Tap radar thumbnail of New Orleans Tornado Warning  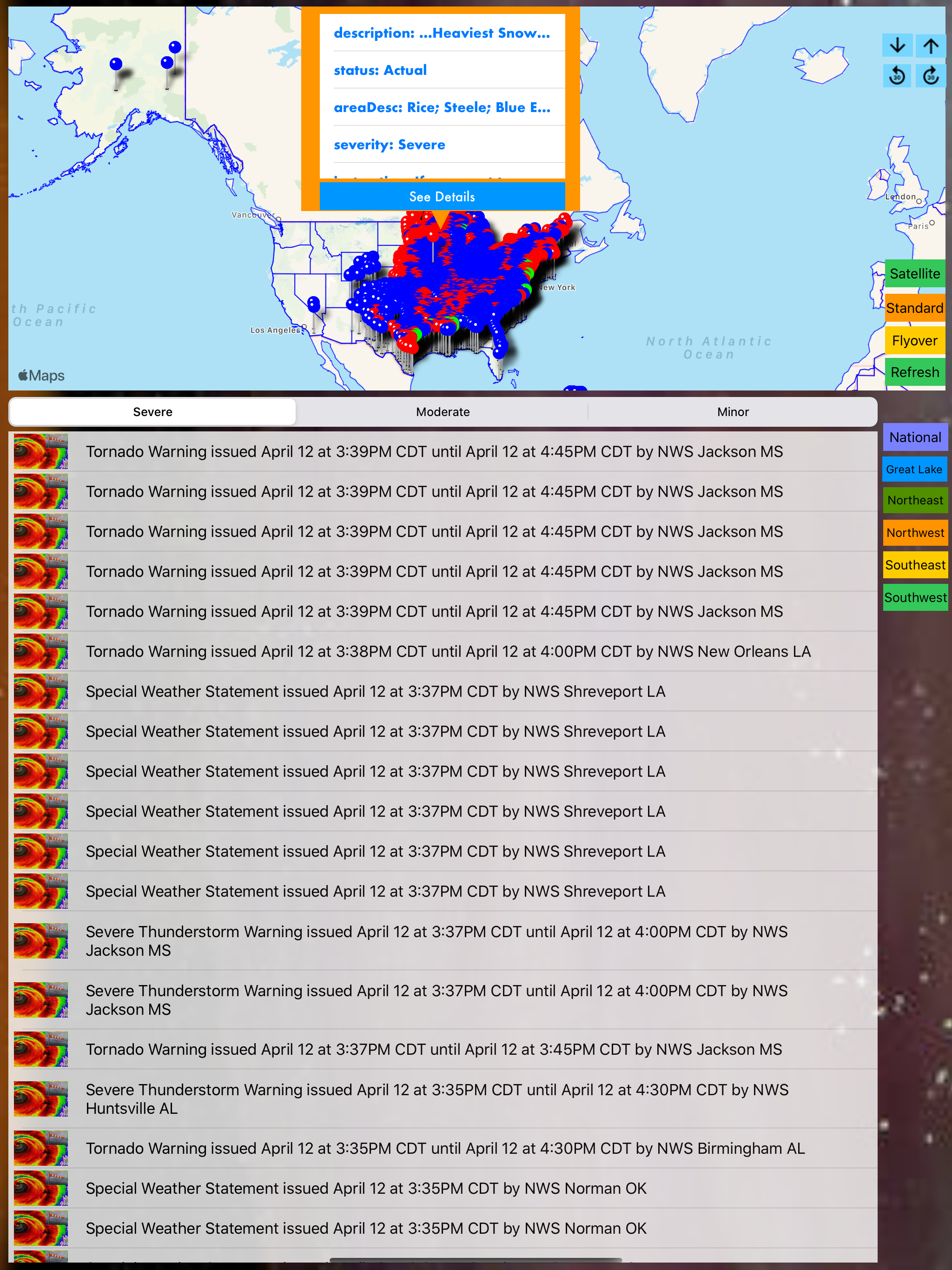point(41,651)
